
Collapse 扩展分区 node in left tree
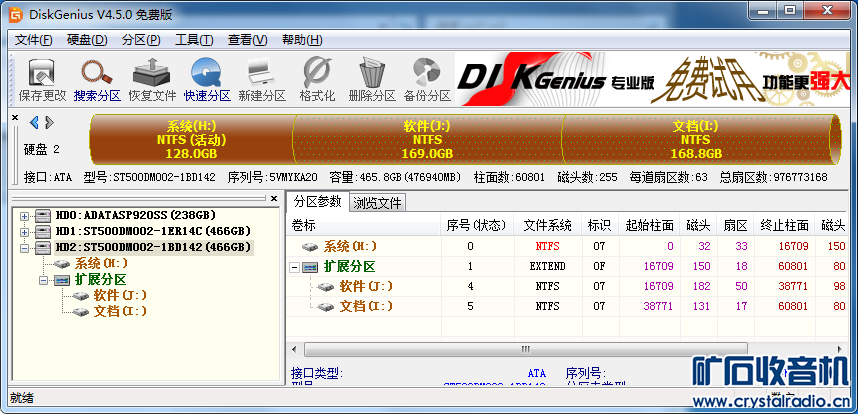(x=43, y=280)
